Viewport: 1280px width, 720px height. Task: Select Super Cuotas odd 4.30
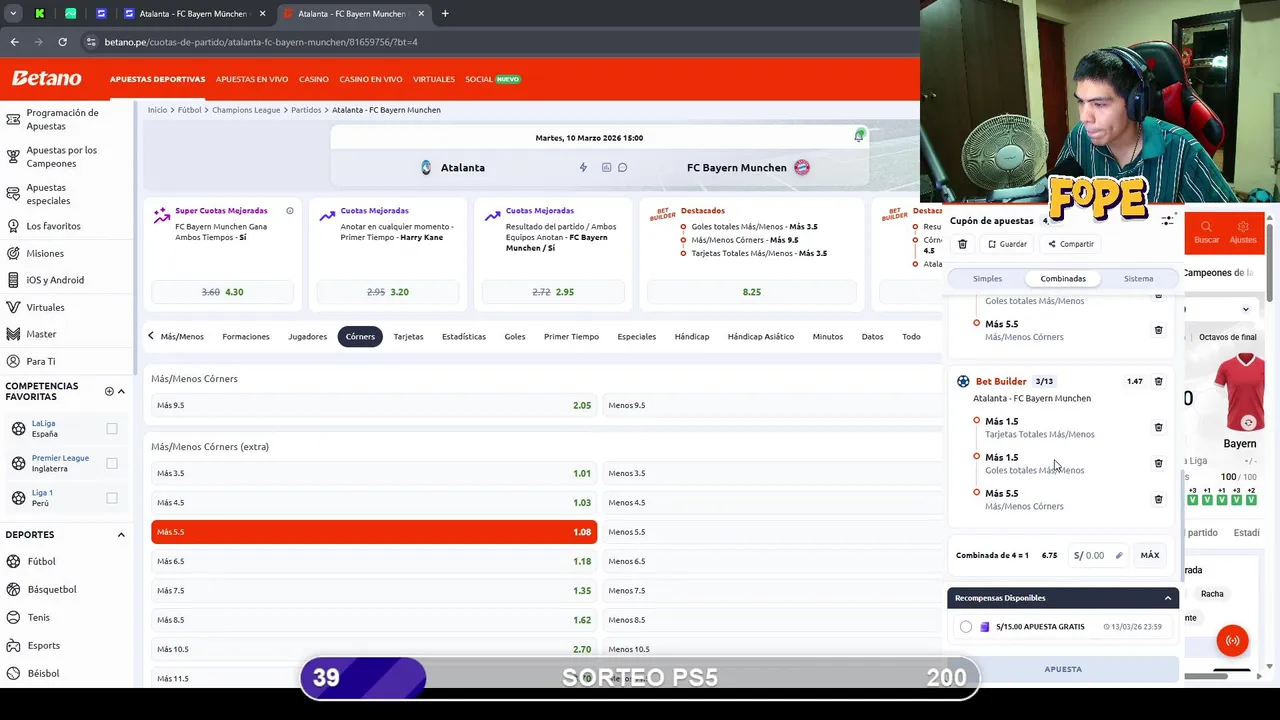click(222, 292)
